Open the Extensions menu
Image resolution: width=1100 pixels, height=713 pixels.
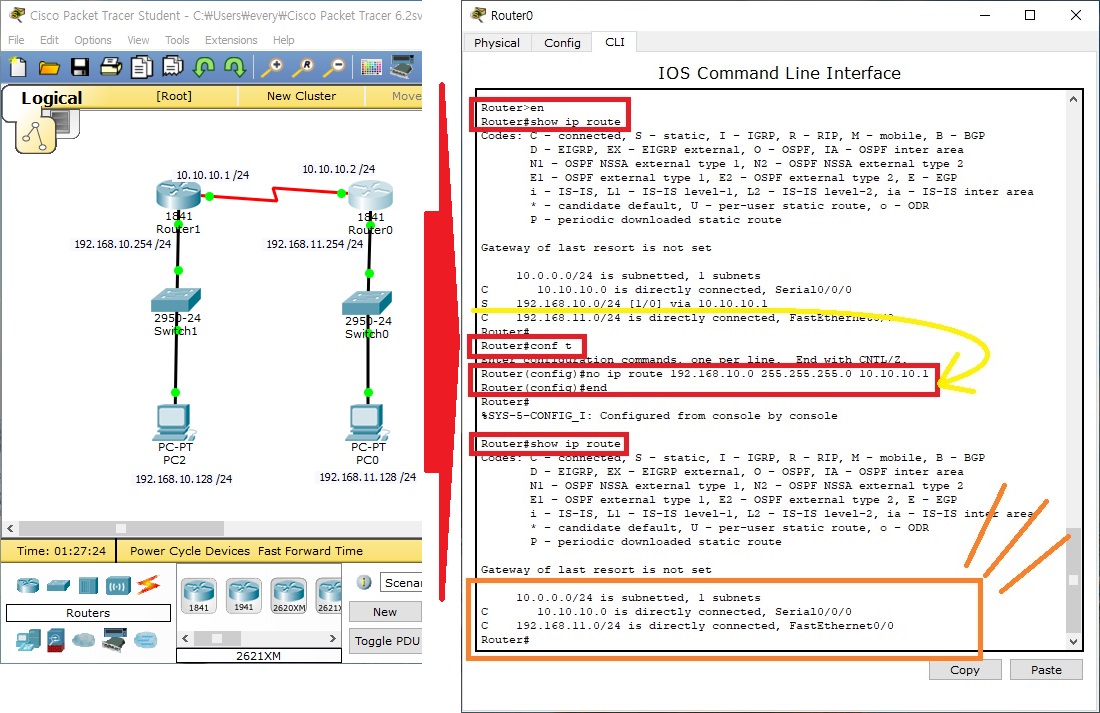click(231, 40)
